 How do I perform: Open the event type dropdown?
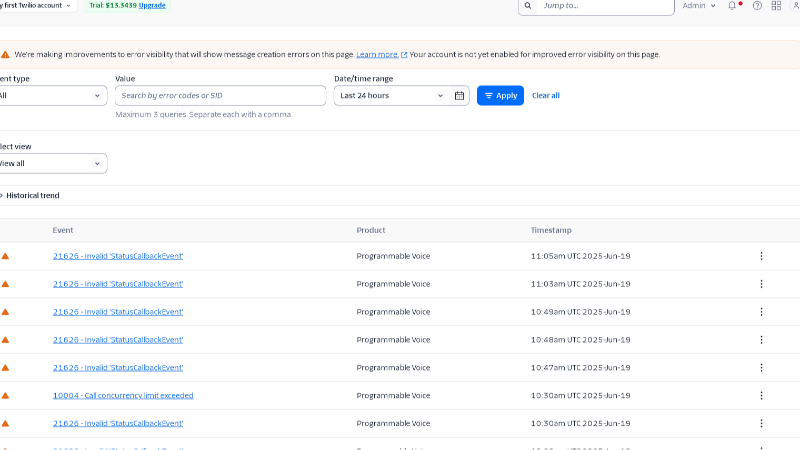point(52,96)
